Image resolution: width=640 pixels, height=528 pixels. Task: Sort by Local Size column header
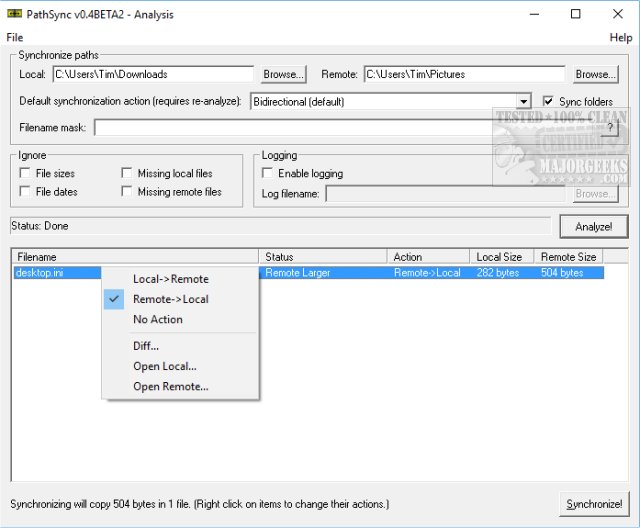tap(502, 257)
